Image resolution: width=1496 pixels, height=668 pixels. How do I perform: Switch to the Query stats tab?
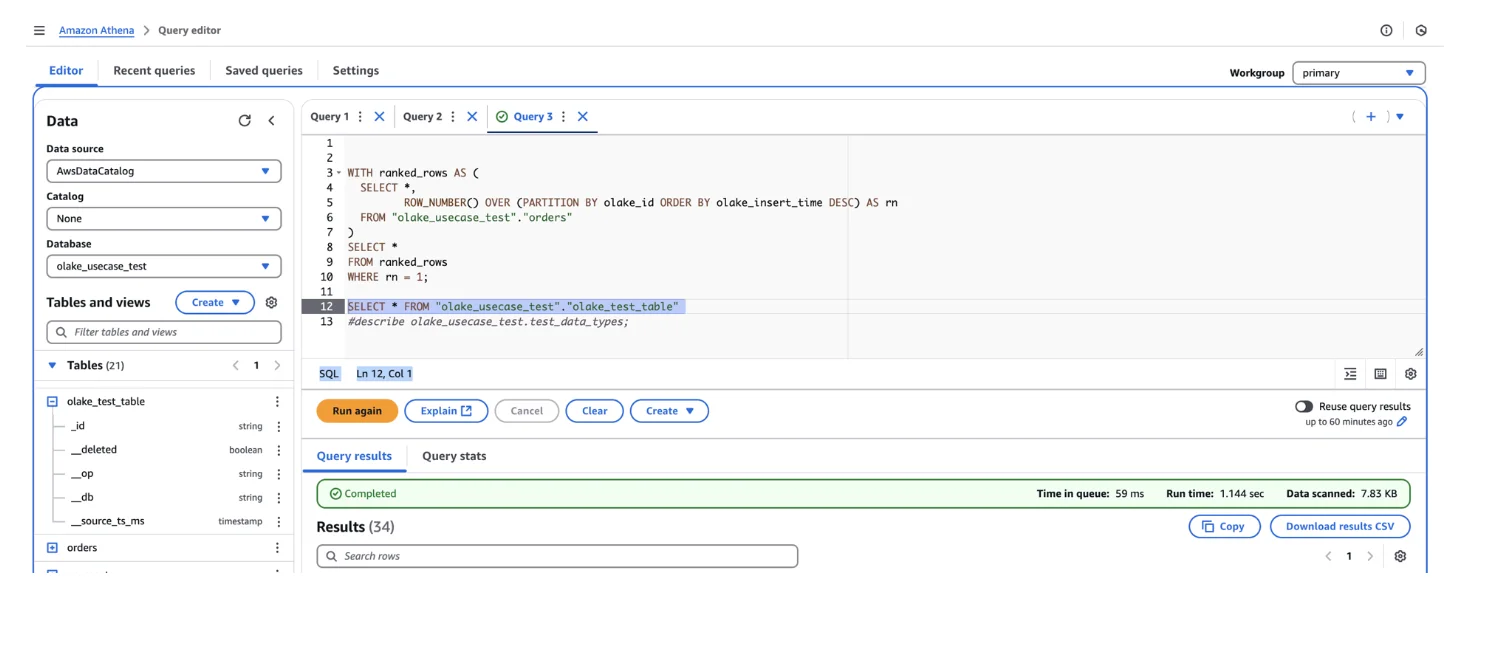click(x=454, y=456)
